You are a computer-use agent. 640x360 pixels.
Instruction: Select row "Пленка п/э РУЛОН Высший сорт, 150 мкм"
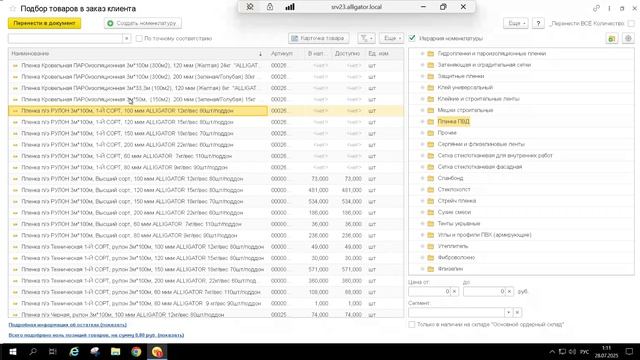[206, 201]
